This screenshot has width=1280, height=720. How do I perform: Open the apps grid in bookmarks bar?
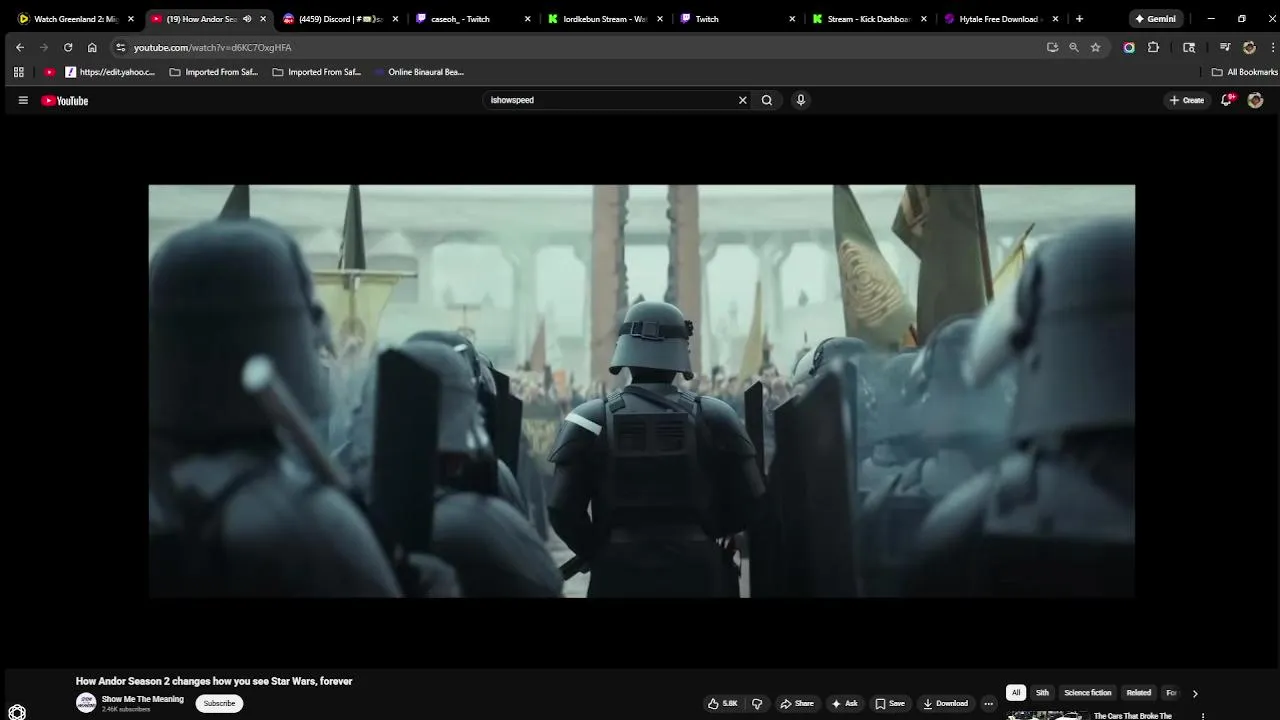[18, 72]
